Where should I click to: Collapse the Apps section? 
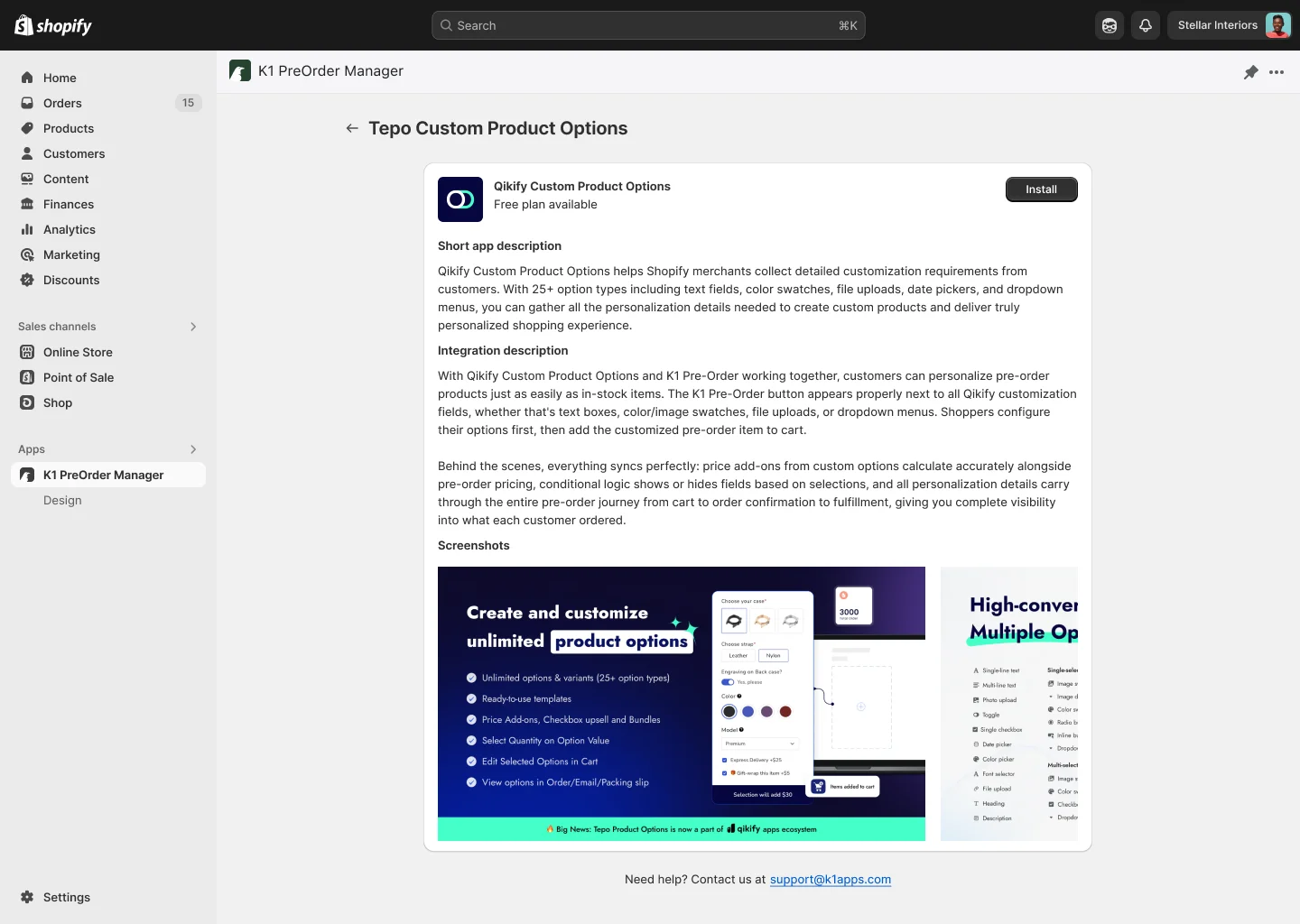point(193,449)
